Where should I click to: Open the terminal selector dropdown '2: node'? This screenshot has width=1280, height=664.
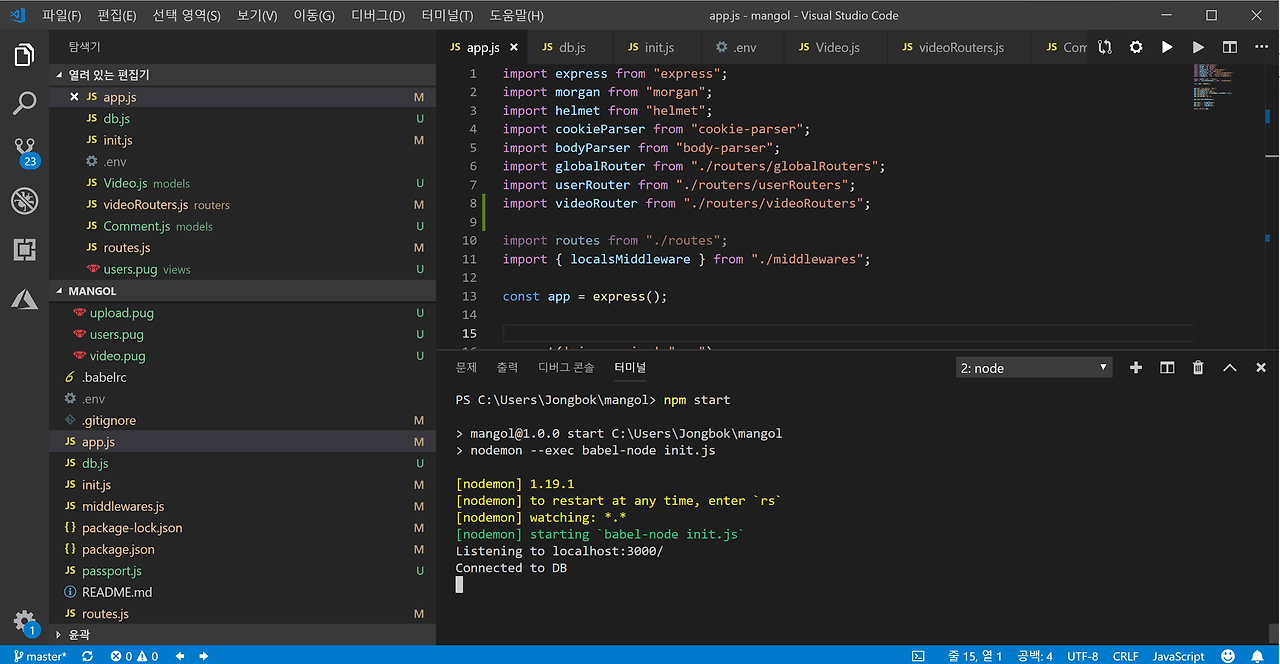1033,368
